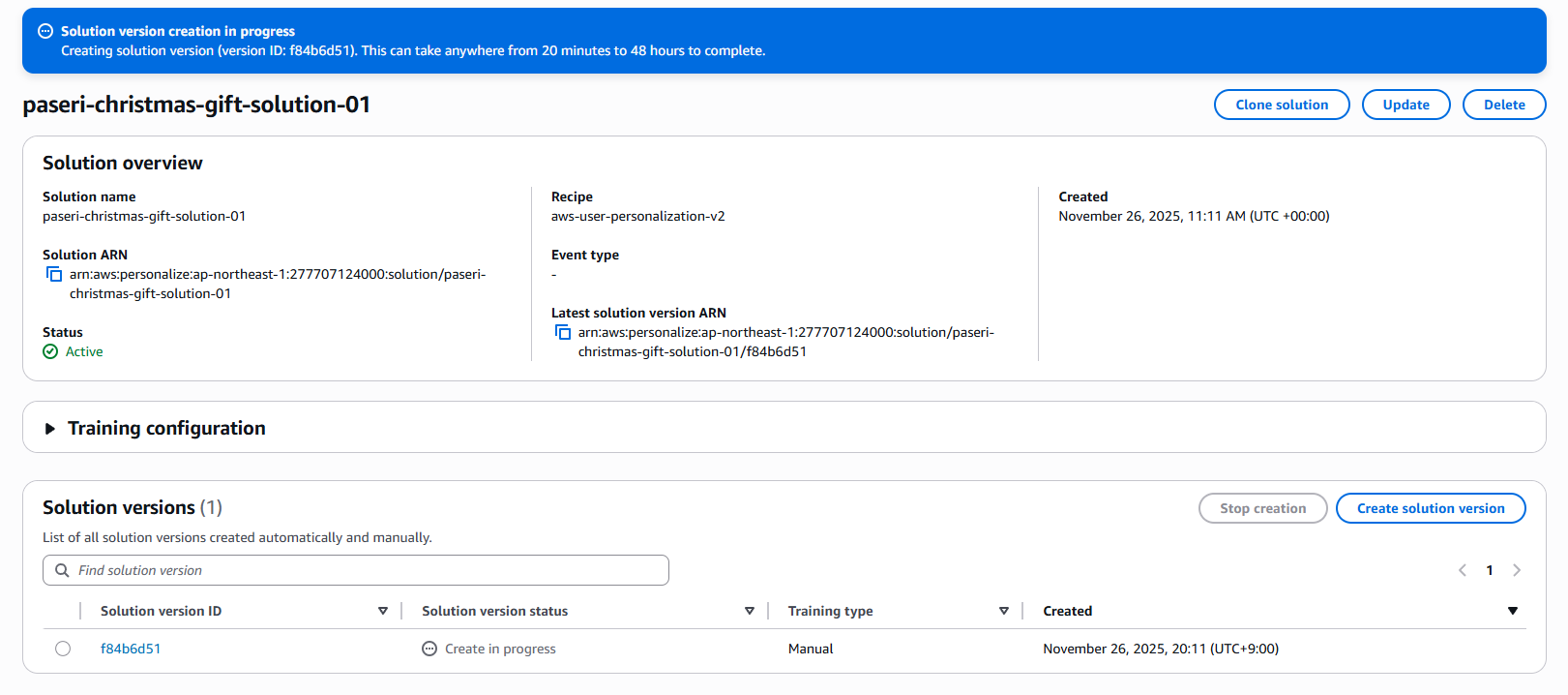Focus the Find solution version search field
Image resolution: width=1568 pixels, height=695 pixels.
(368, 570)
